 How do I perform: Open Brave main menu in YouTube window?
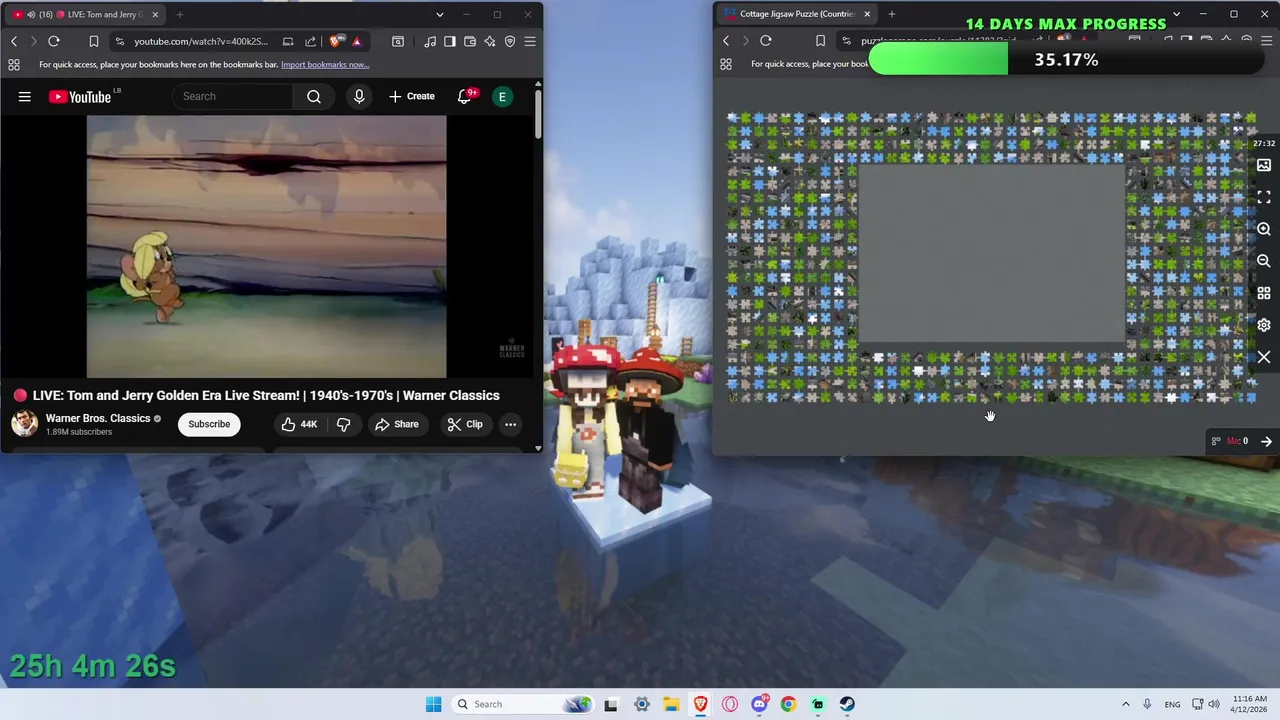530,41
